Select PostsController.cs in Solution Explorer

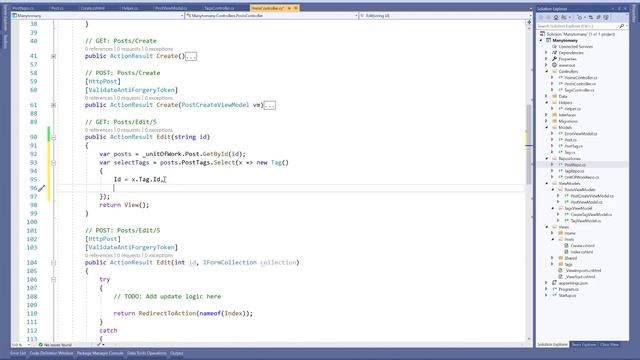tap(580, 84)
